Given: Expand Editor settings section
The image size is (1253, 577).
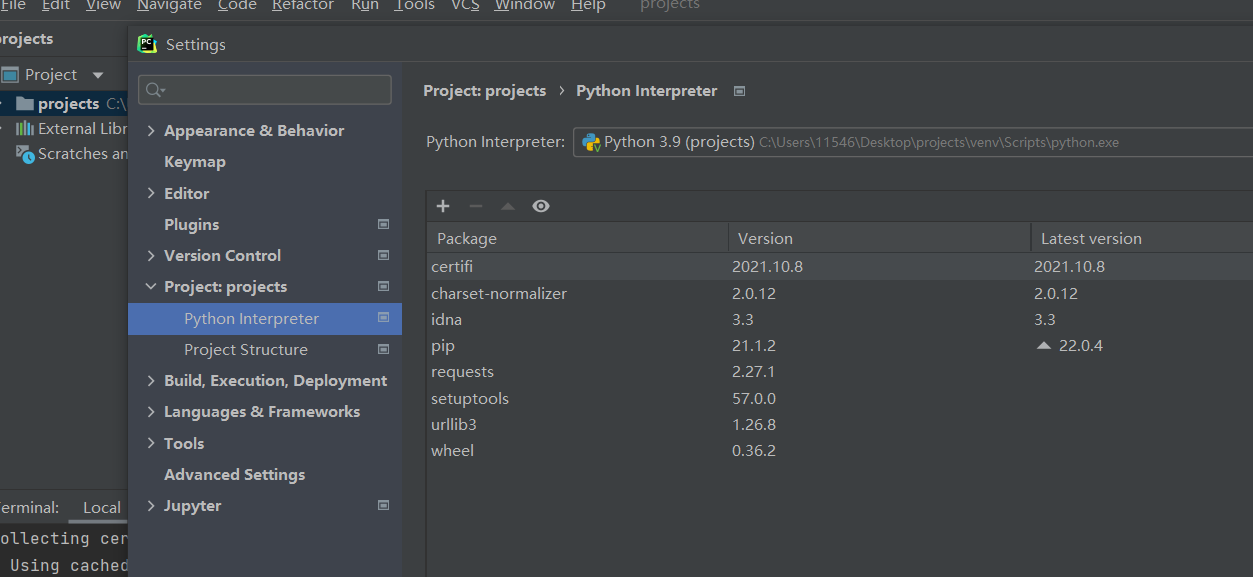Looking at the screenshot, I should tap(151, 194).
